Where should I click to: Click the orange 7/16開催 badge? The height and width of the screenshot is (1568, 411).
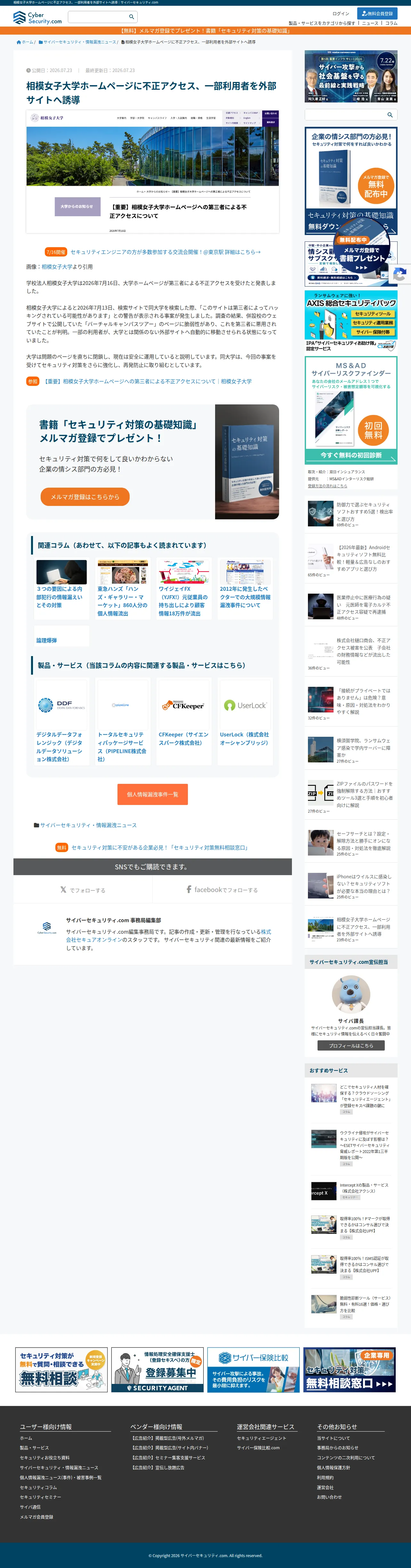tap(56, 252)
